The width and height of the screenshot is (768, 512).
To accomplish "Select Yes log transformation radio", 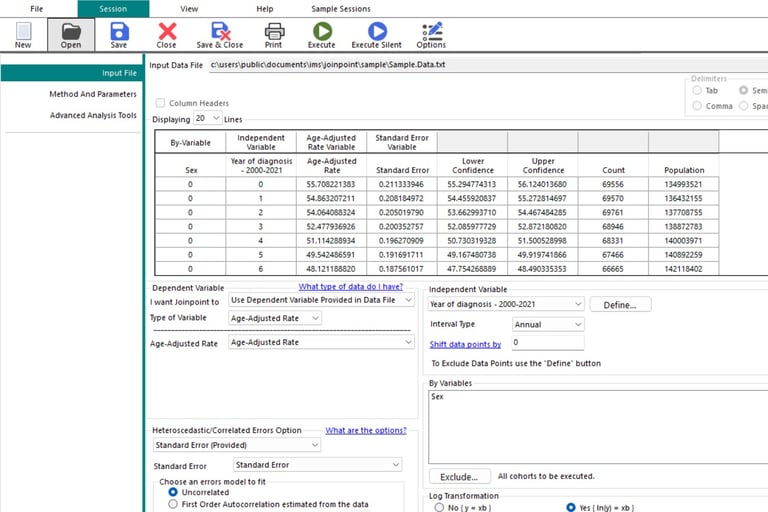I will pyautogui.click(x=571, y=508).
